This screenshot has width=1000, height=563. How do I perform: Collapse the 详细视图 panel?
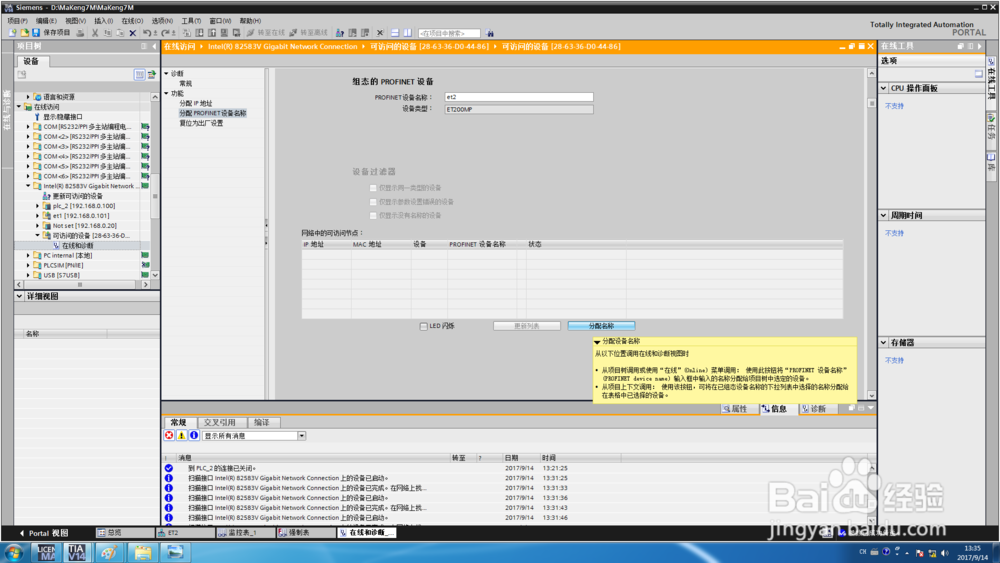(x=19, y=296)
